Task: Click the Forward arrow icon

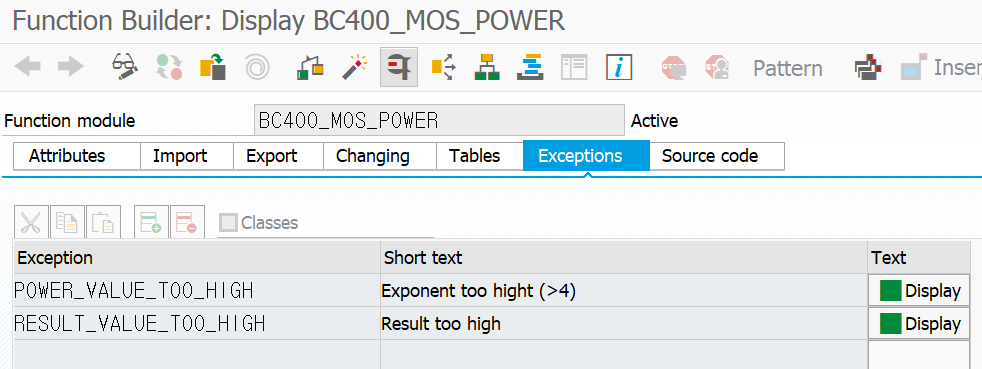Action: (x=70, y=67)
